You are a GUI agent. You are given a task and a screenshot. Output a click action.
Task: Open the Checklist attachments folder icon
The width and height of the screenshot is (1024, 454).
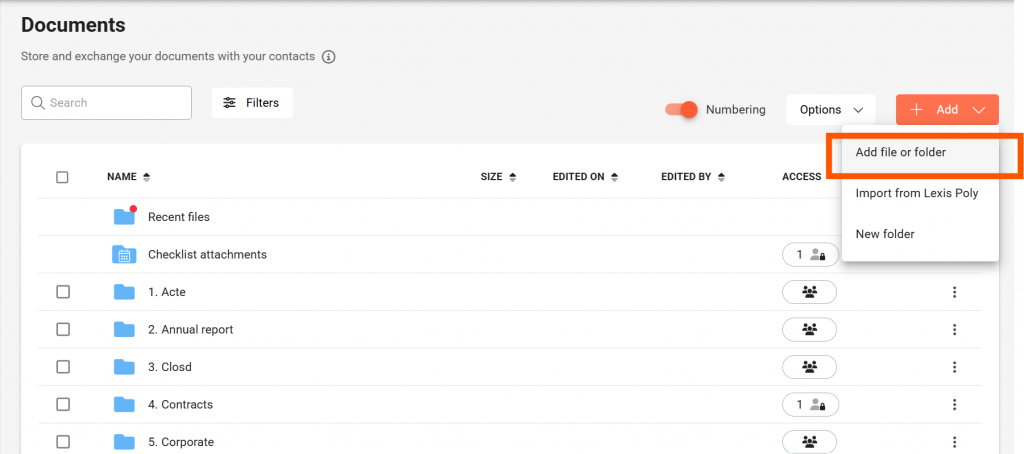click(x=124, y=254)
